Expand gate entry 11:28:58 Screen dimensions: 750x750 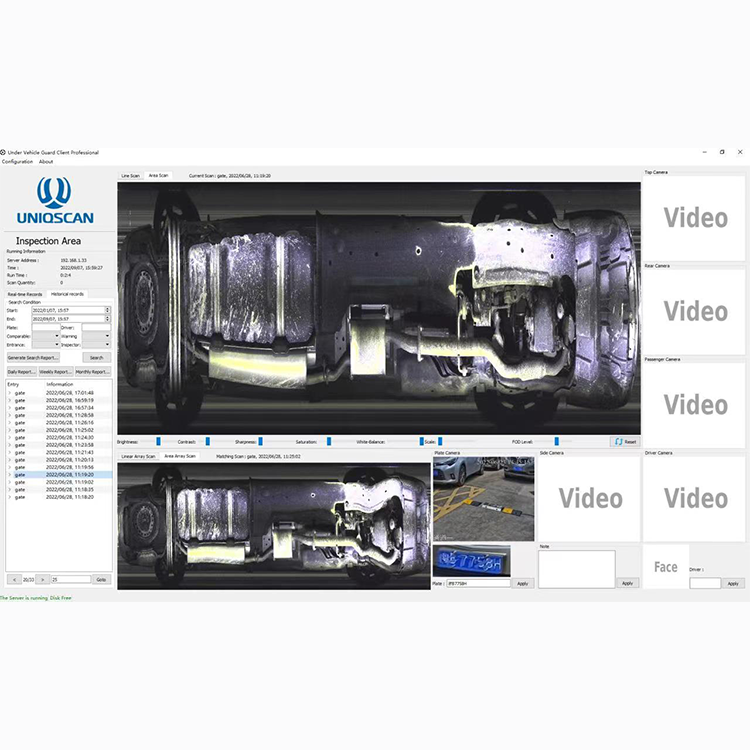click(x=10, y=415)
